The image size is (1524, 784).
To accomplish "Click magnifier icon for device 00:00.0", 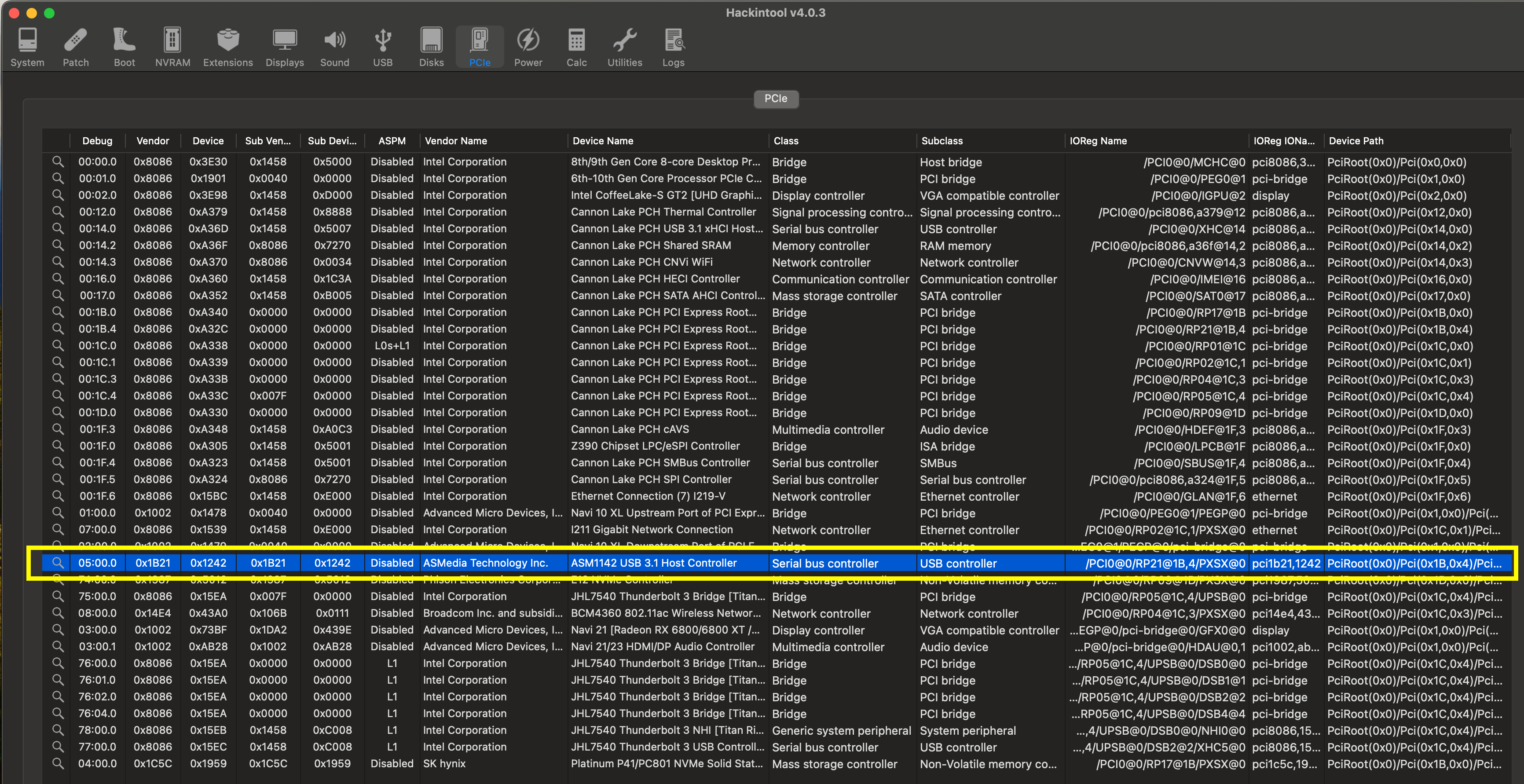I will (57, 161).
